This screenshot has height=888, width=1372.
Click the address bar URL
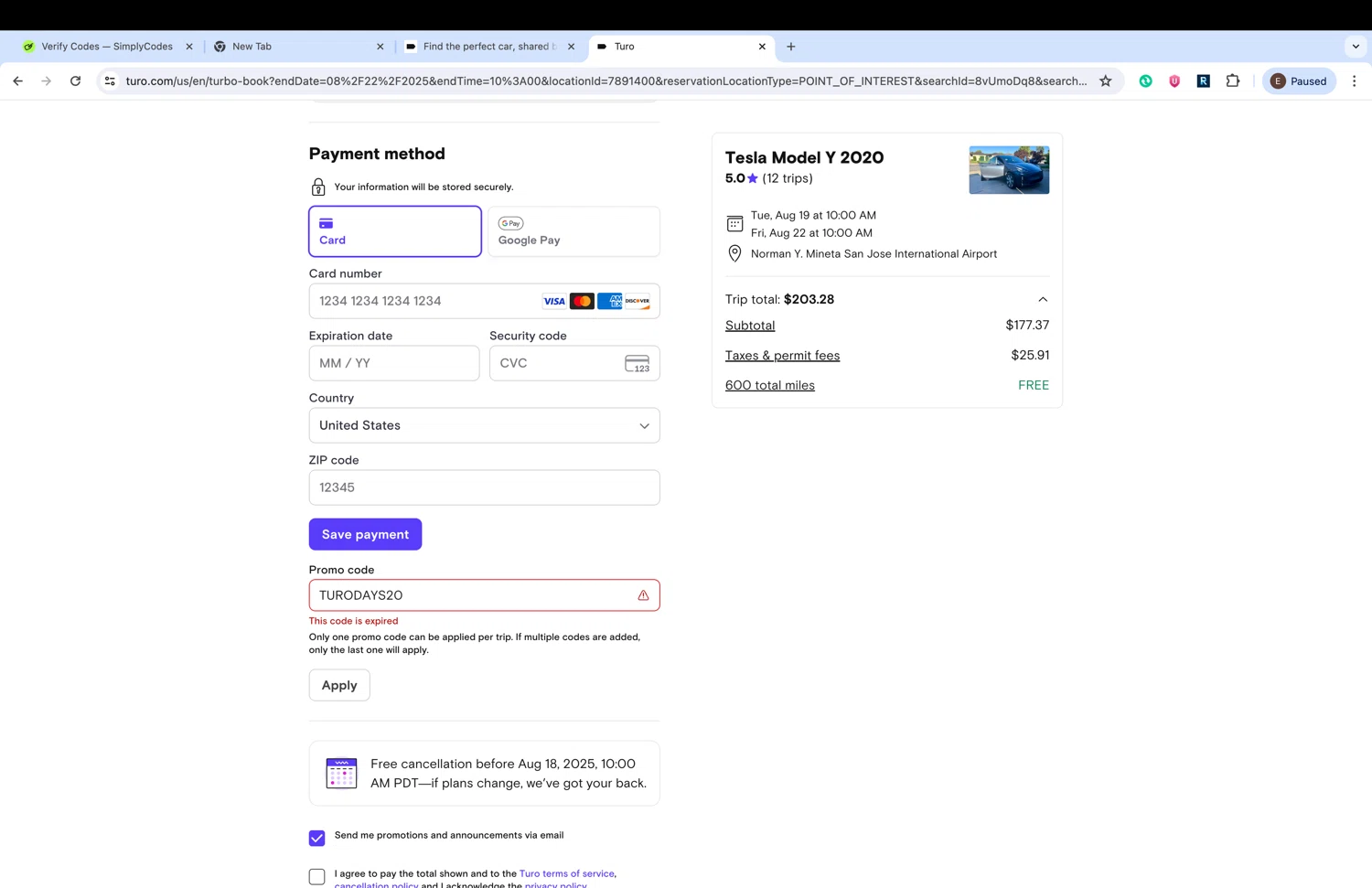[x=606, y=81]
